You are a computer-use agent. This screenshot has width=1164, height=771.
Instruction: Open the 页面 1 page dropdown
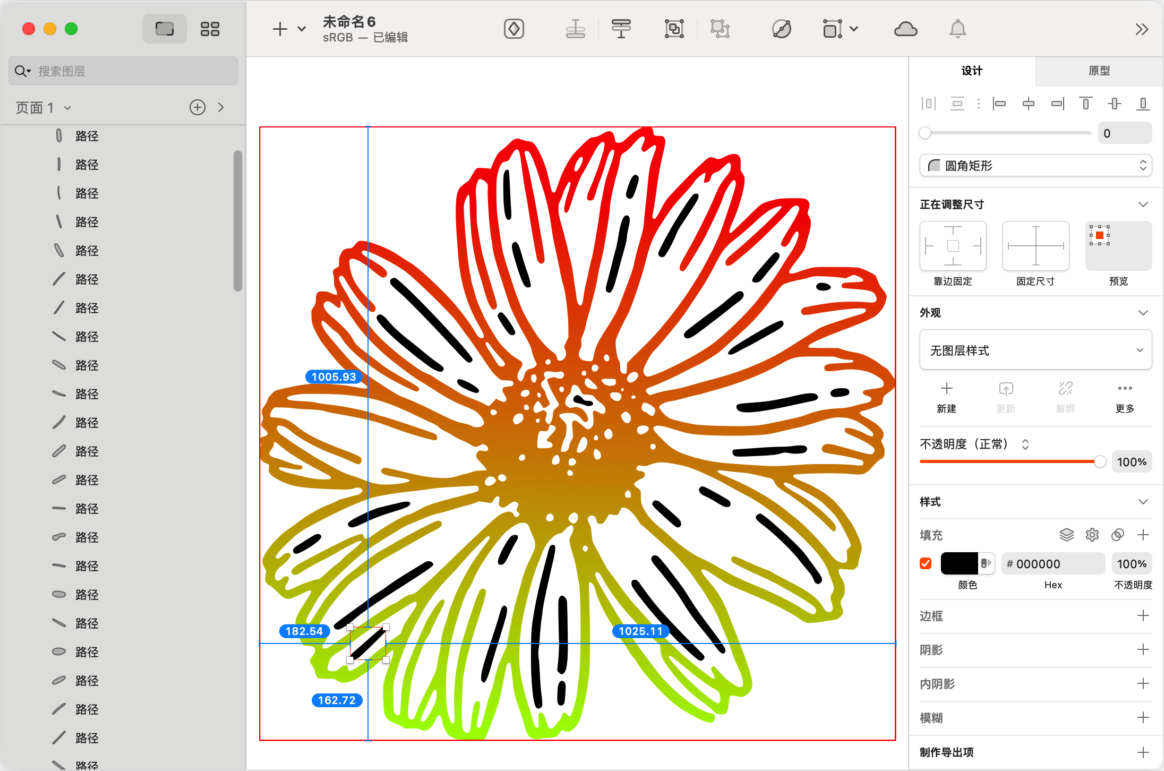[44, 108]
